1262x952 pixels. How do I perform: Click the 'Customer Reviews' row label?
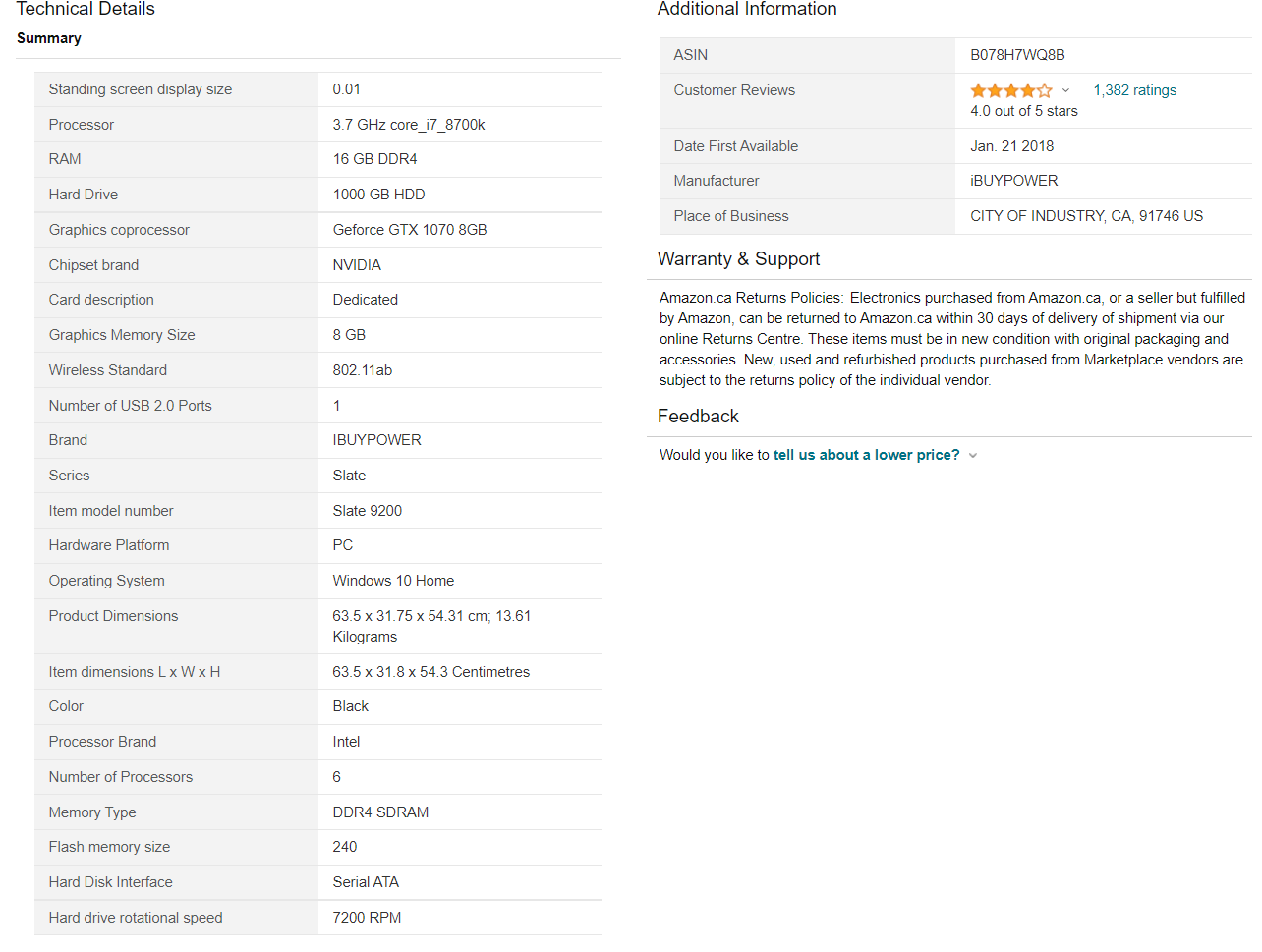click(x=734, y=90)
